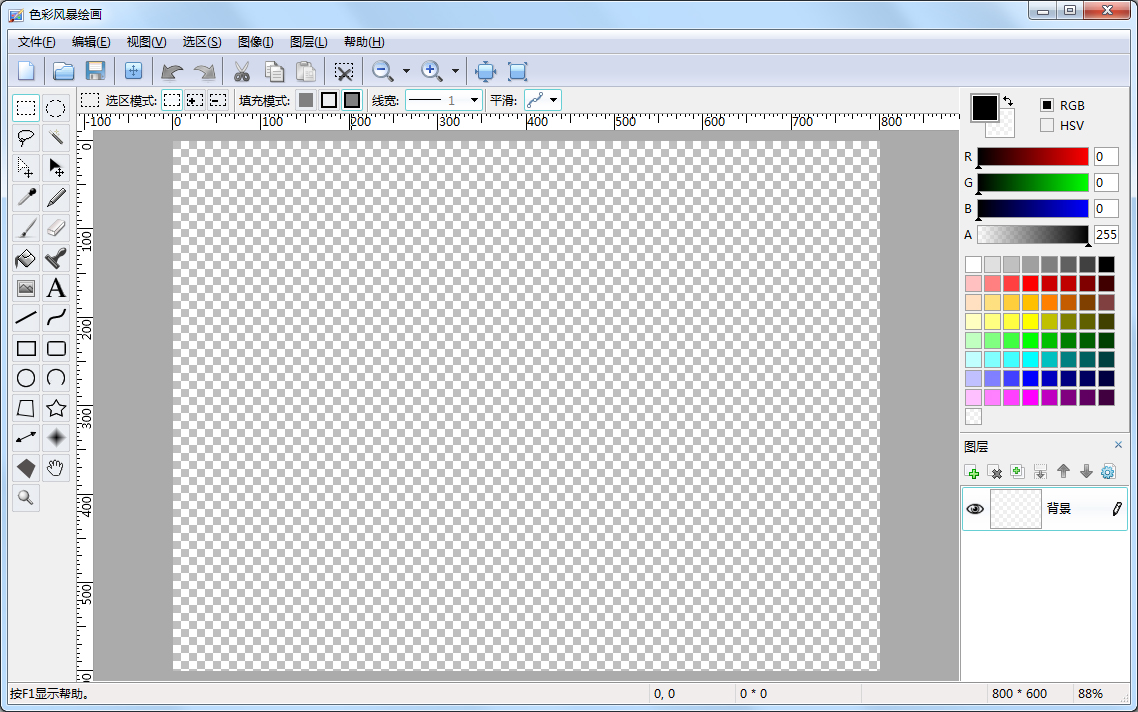This screenshot has height=712, width=1138.
Task: Pick the Star shape tool
Action: click(x=56, y=408)
